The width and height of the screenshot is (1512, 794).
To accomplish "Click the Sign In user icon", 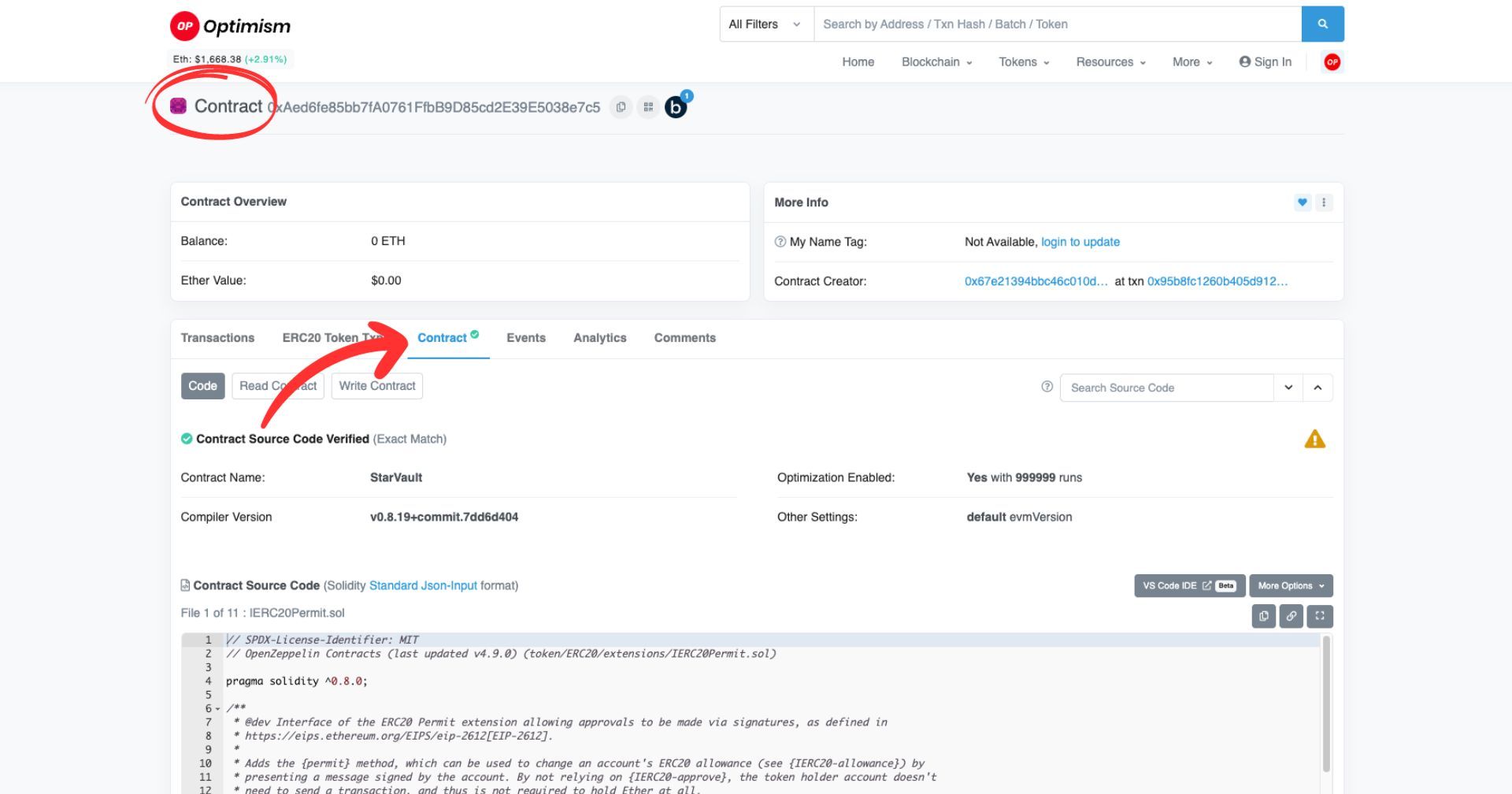I will tap(1244, 61).
